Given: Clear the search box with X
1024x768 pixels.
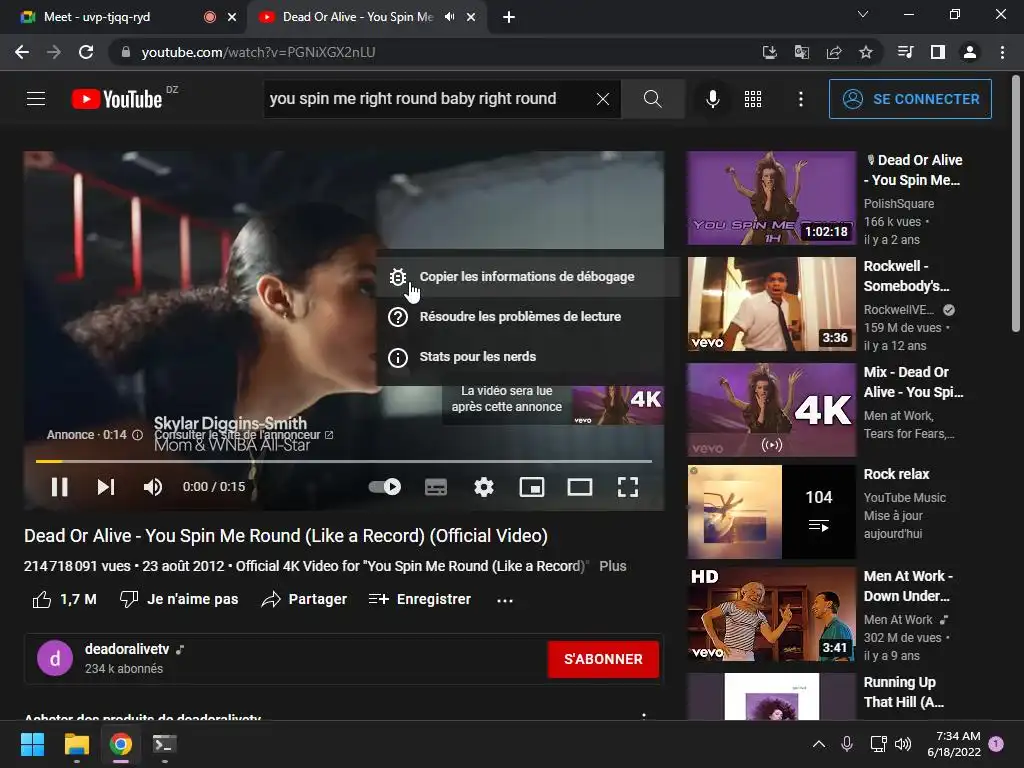Looking at the screenshot, I should [x=603, y=99].
